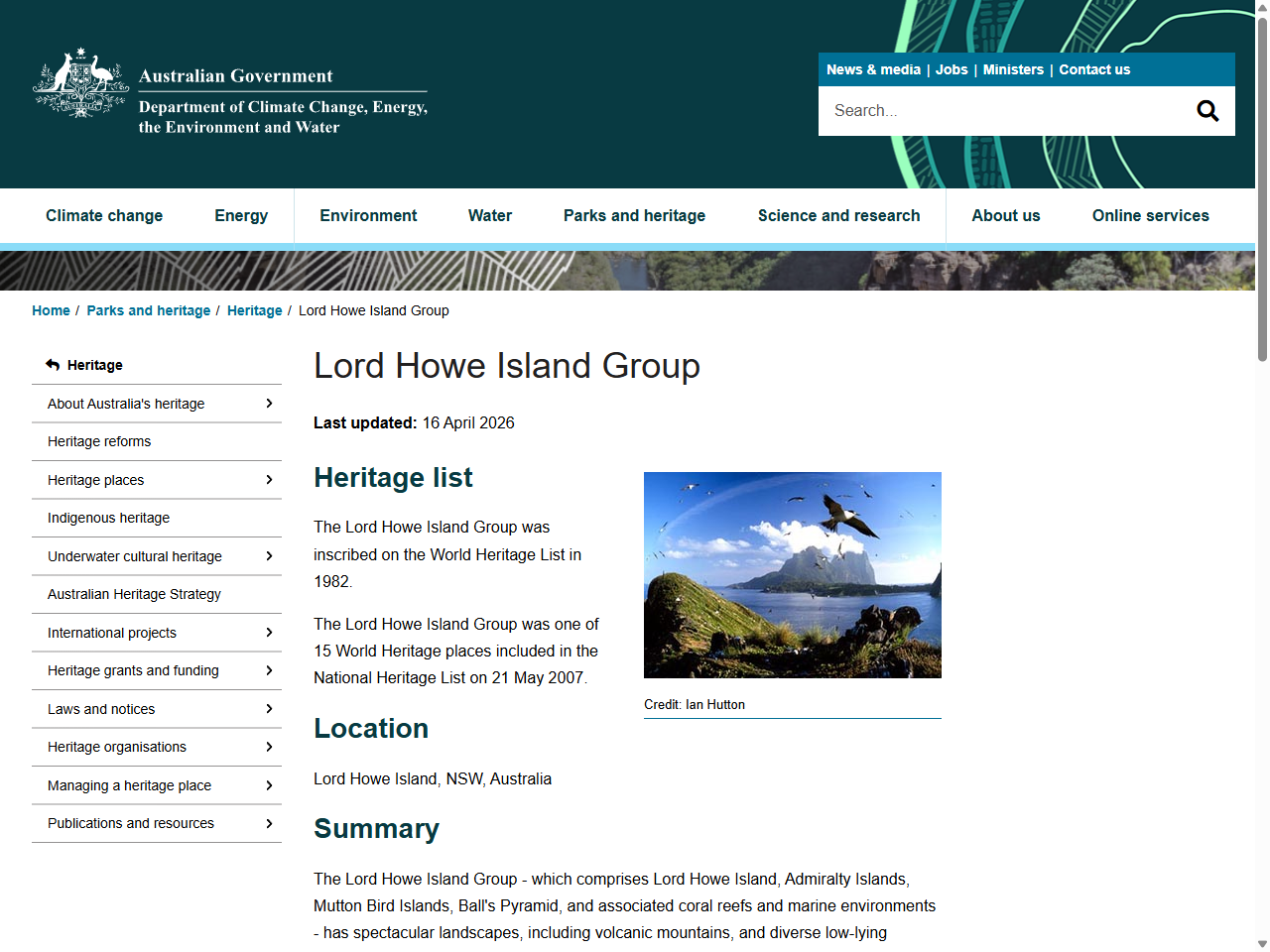The image size is (1270, 952).
Task: Click the Lord Howe Island photo
Action: coord(793,575)
